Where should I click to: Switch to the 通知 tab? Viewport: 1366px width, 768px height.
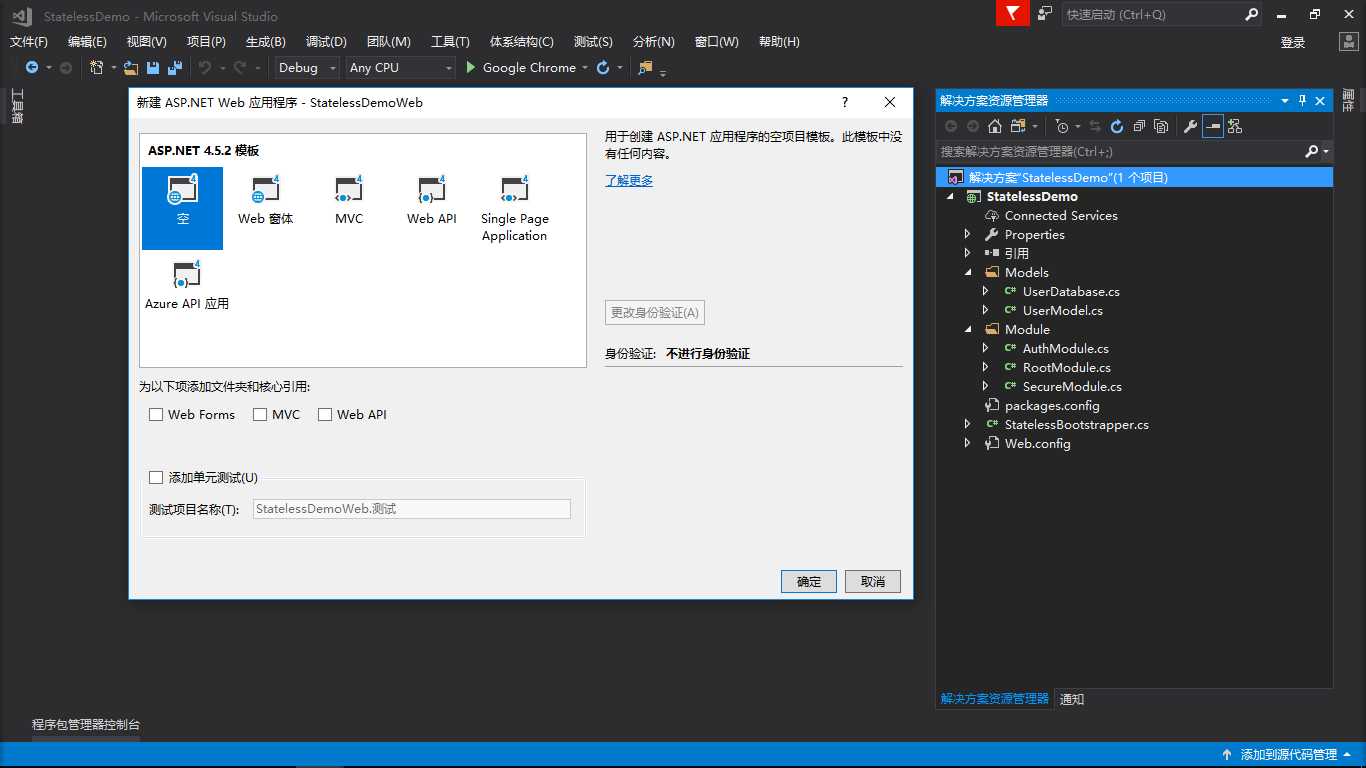(1072, 699)
